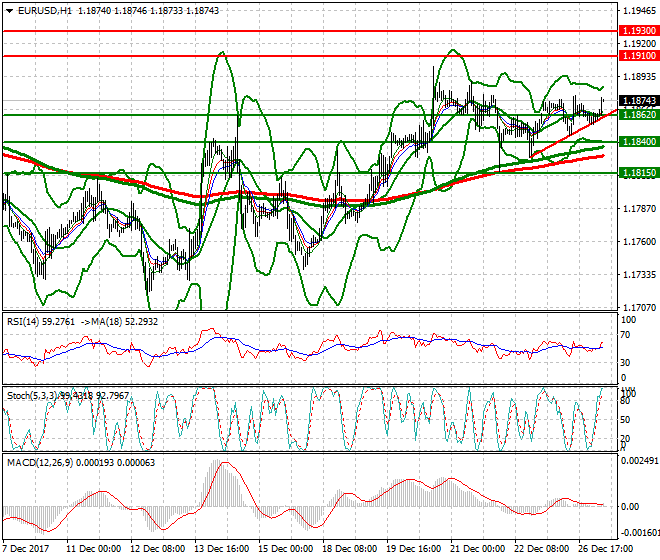Click the 1.17600 price scale value
The width and height of the screenshot is (660, 560).
tap(639, 242)
